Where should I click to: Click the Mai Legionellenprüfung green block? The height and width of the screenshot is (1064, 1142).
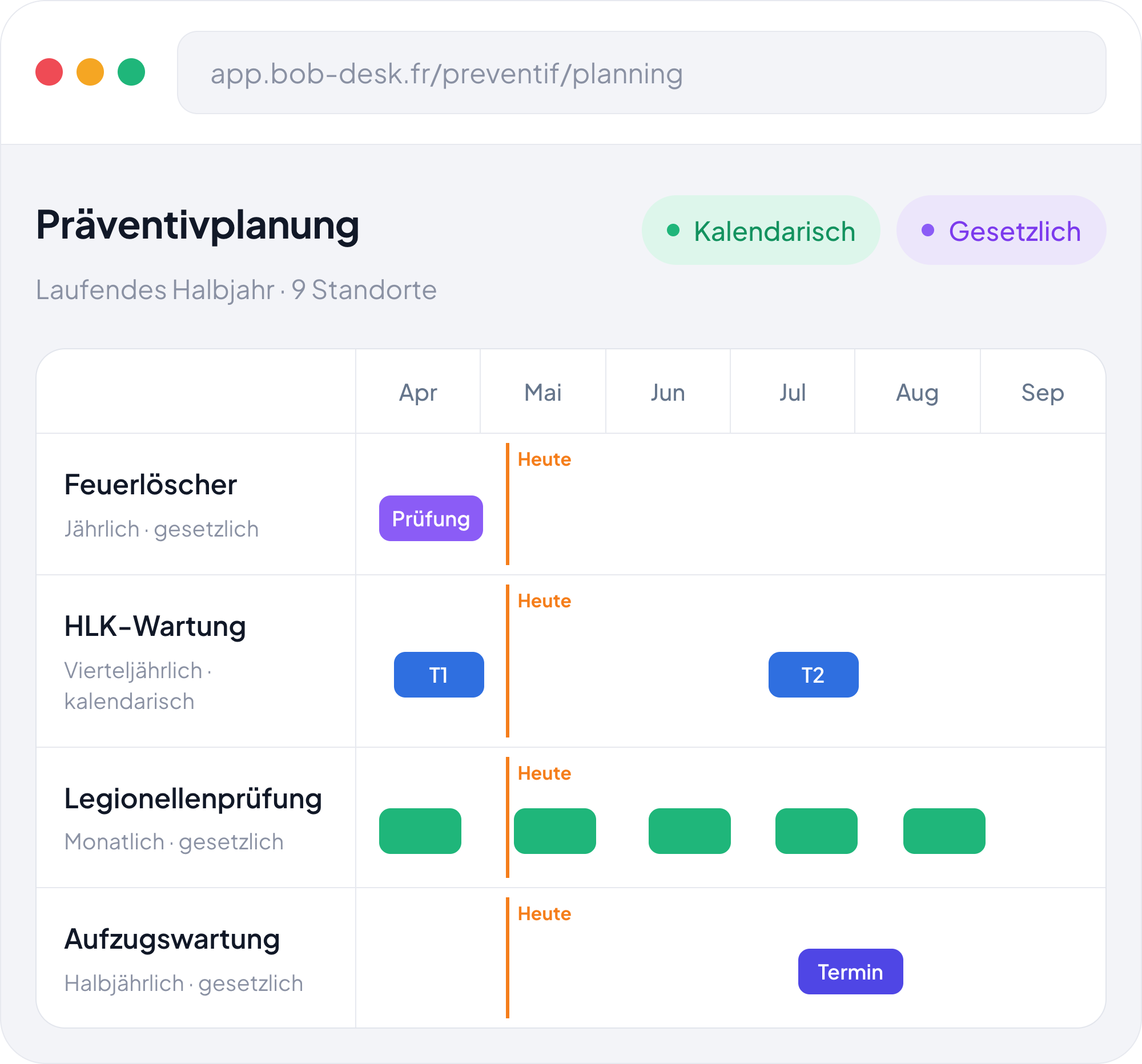click(555, 831)
